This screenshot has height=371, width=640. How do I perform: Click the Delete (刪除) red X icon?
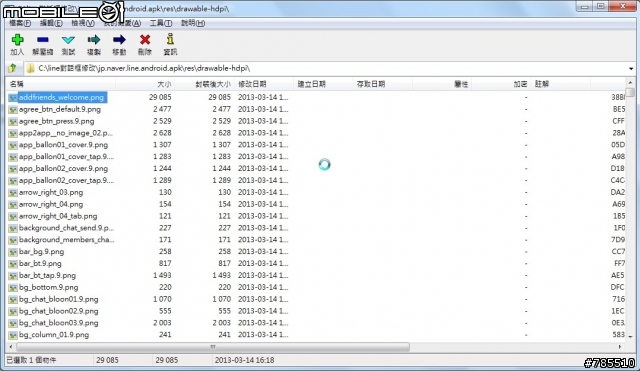pos(145,40)
